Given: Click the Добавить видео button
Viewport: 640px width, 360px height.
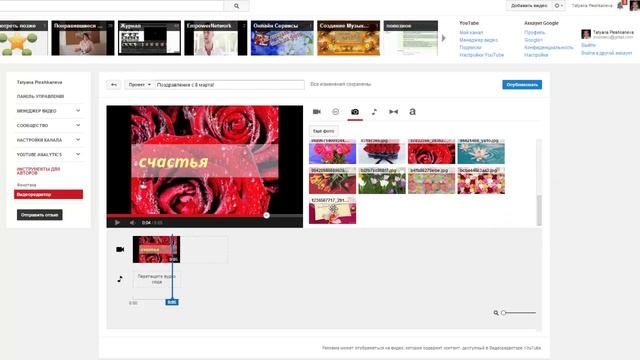Looking at the screenshot, I should (x=529, y=5).
